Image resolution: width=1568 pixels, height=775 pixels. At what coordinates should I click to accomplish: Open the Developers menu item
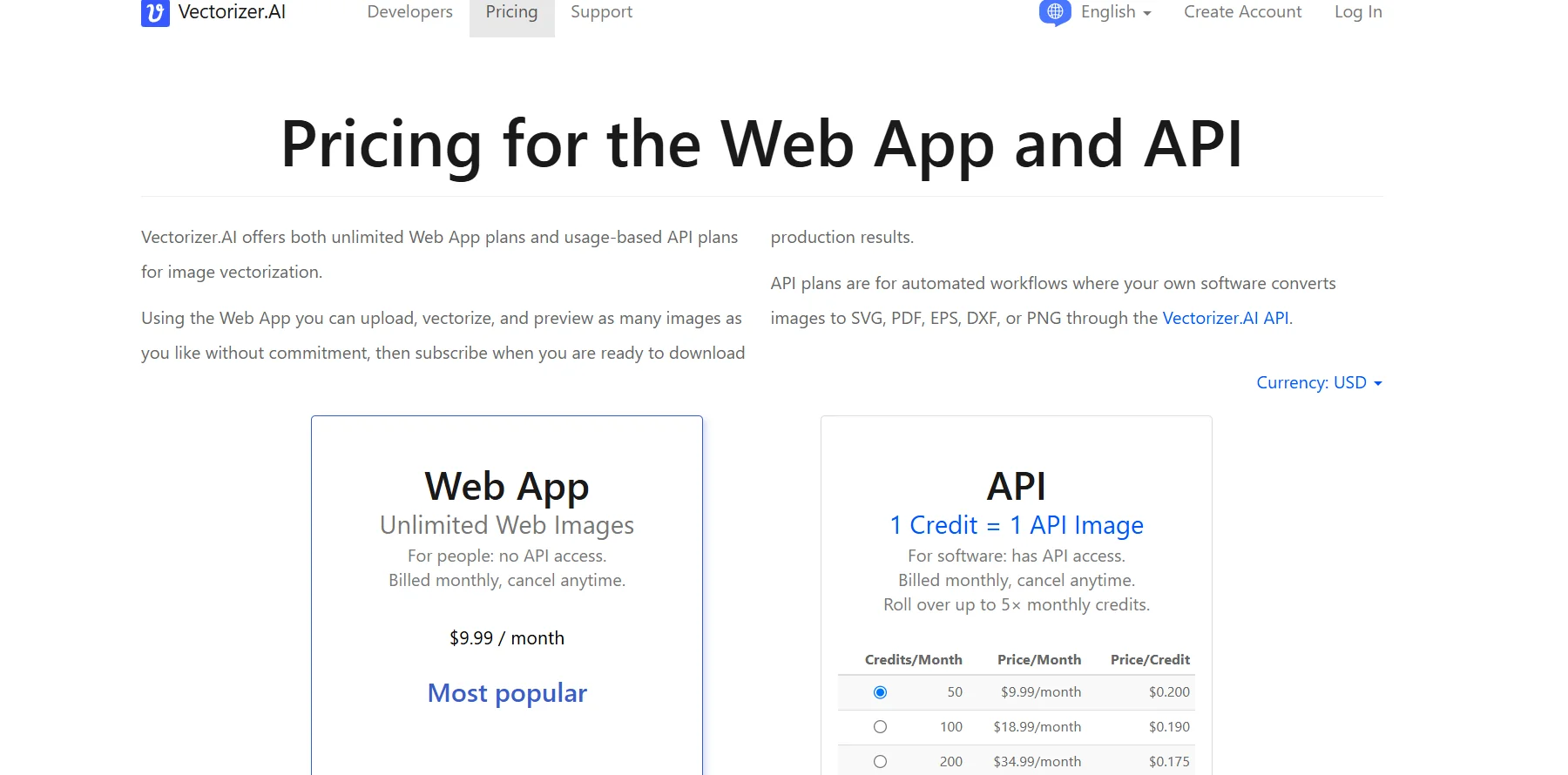tap(409, 12)
